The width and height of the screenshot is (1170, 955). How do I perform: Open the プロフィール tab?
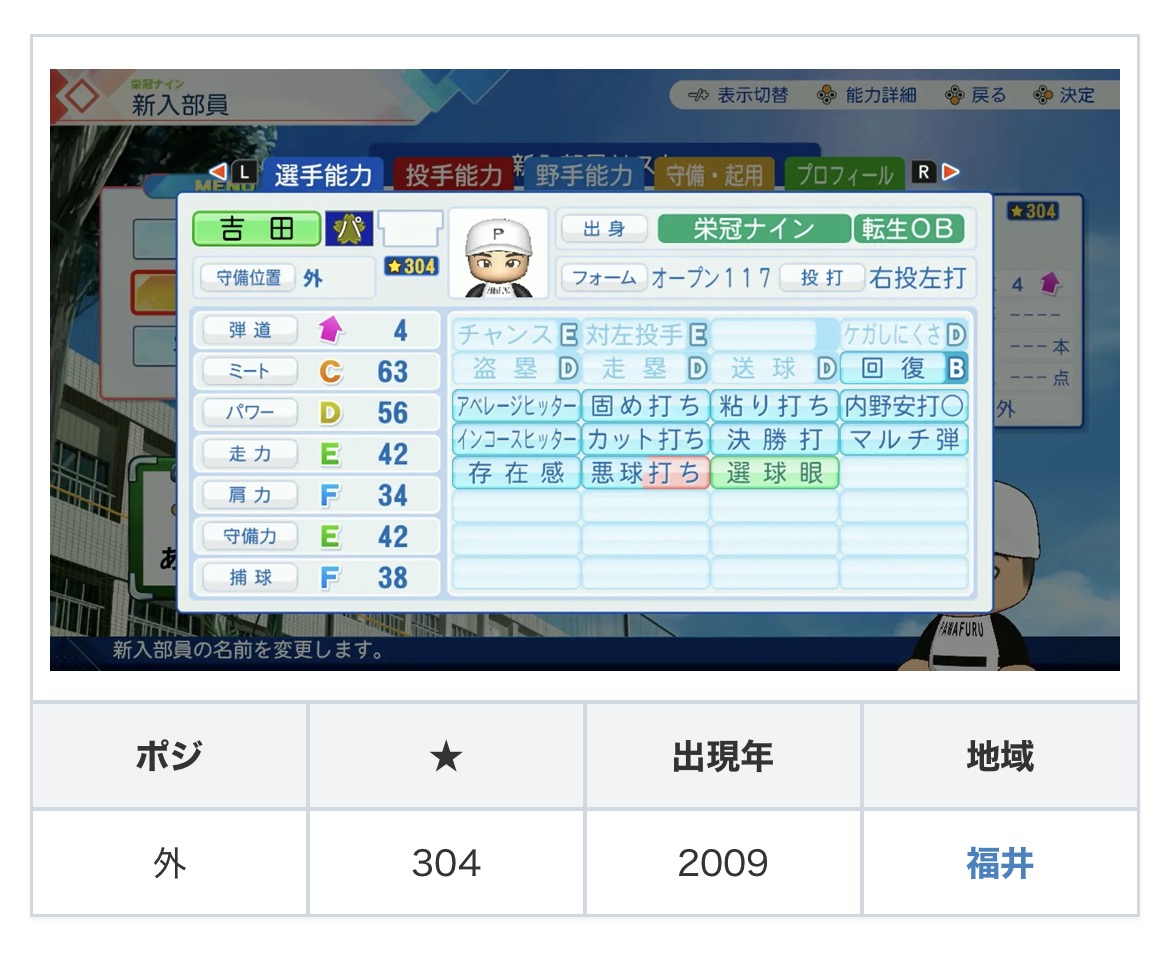(x=845, y=175)
